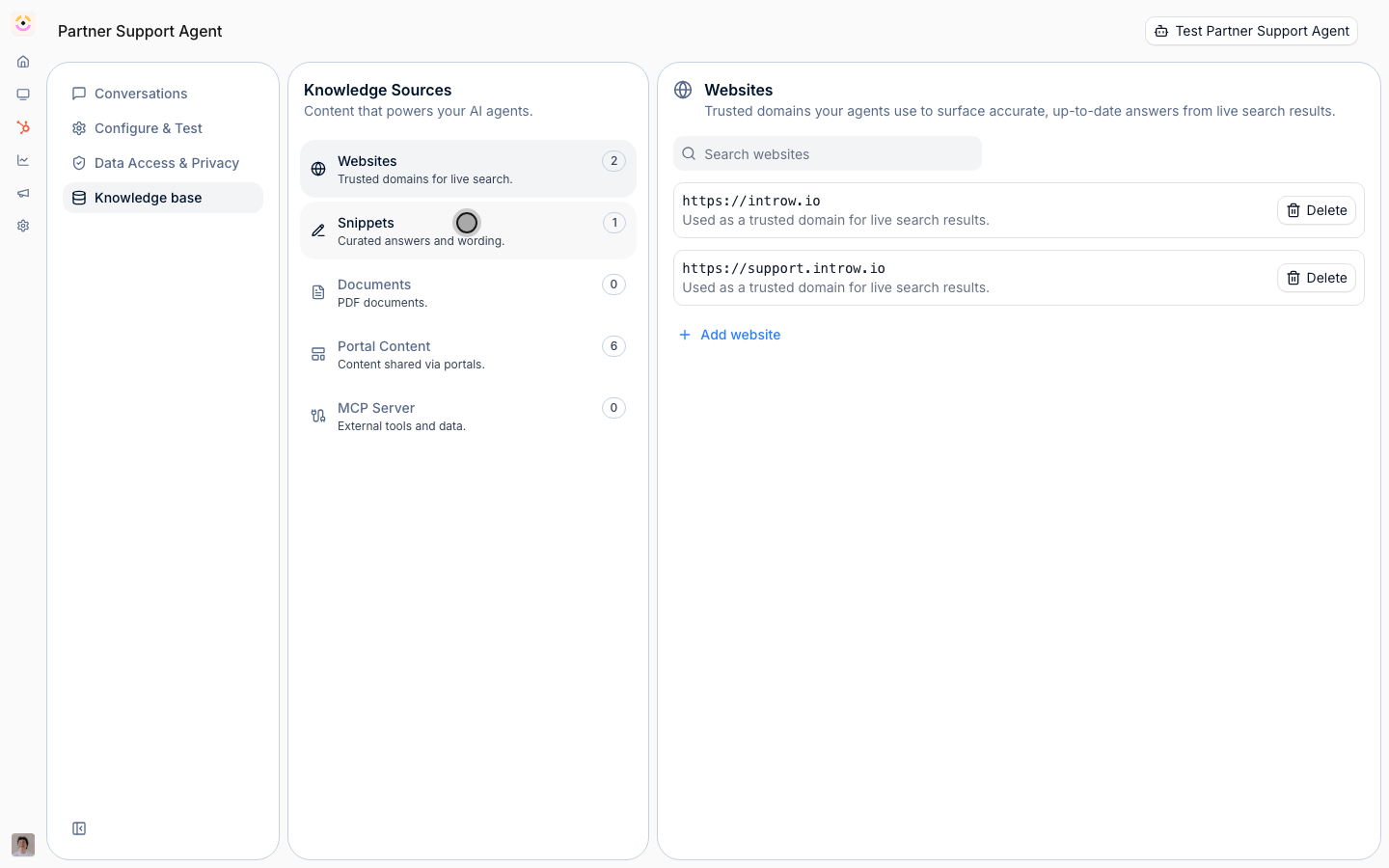Open the monitor icon in left rail
This screenshot has width=1389, height=868.
23,95
